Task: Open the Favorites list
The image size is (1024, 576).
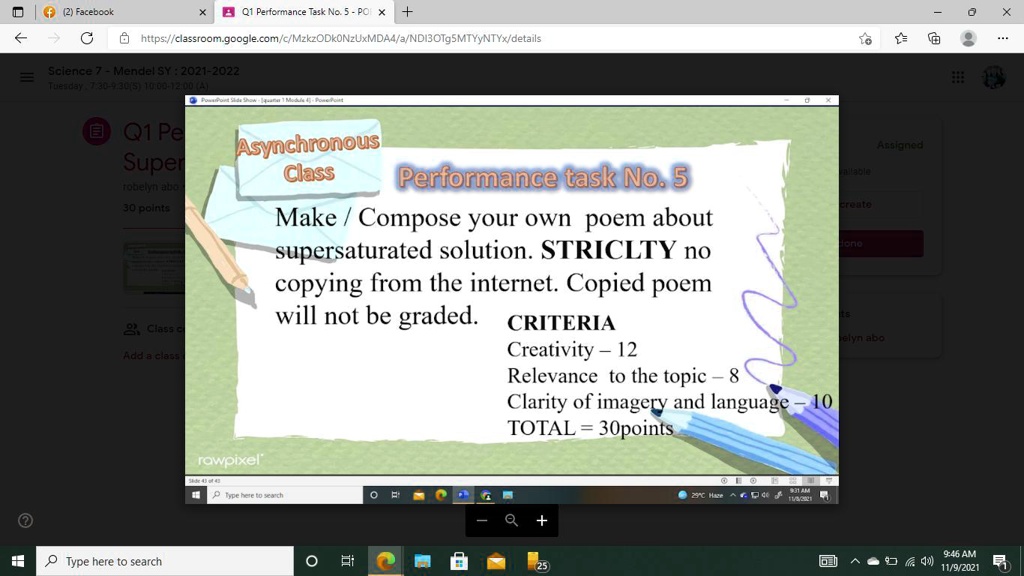Action: pyautogui.click(x=901, y=39)
